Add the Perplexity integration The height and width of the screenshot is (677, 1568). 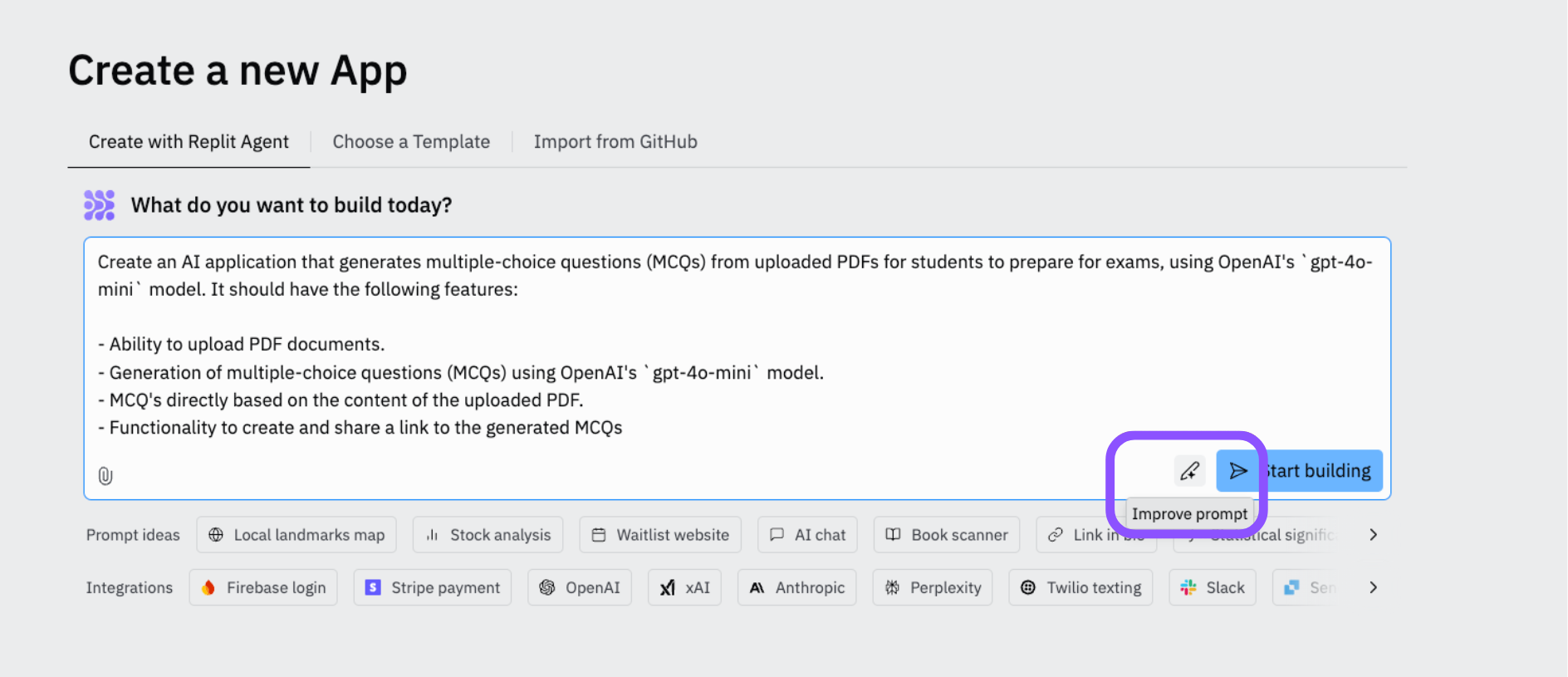coord(932,587)
